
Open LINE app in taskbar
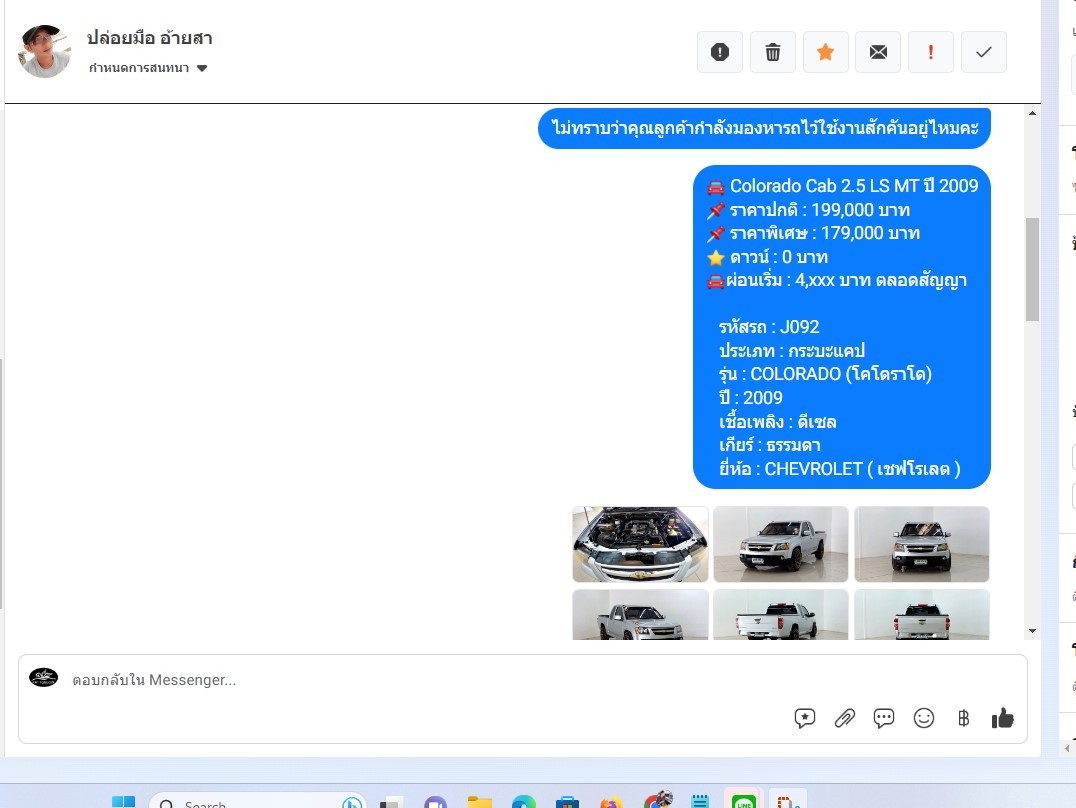(743, 801)
